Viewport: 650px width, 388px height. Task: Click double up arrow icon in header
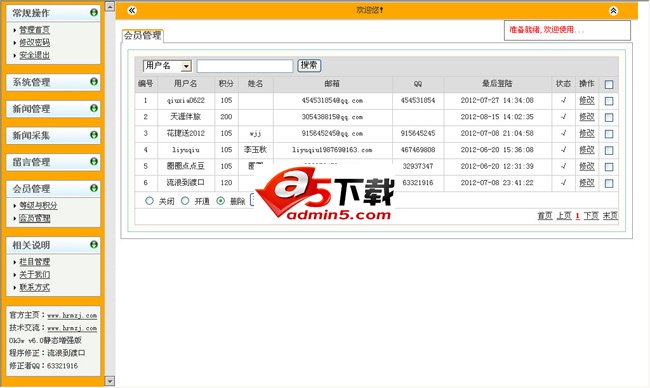(x=613, y=11)
